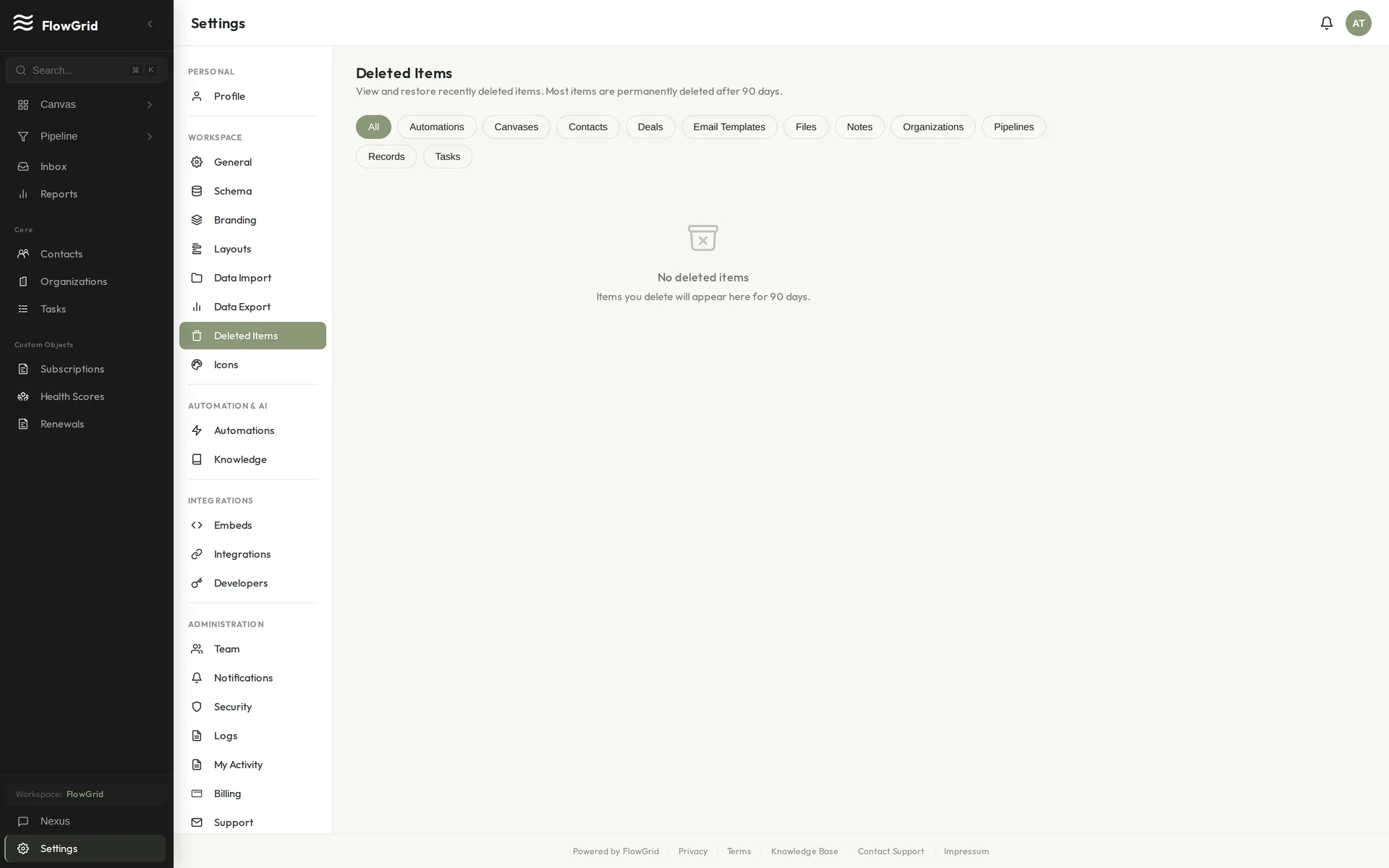This screenshot has width=1389, height=868.
Task: Click the Developers key icon
Action: click(197, 584)
